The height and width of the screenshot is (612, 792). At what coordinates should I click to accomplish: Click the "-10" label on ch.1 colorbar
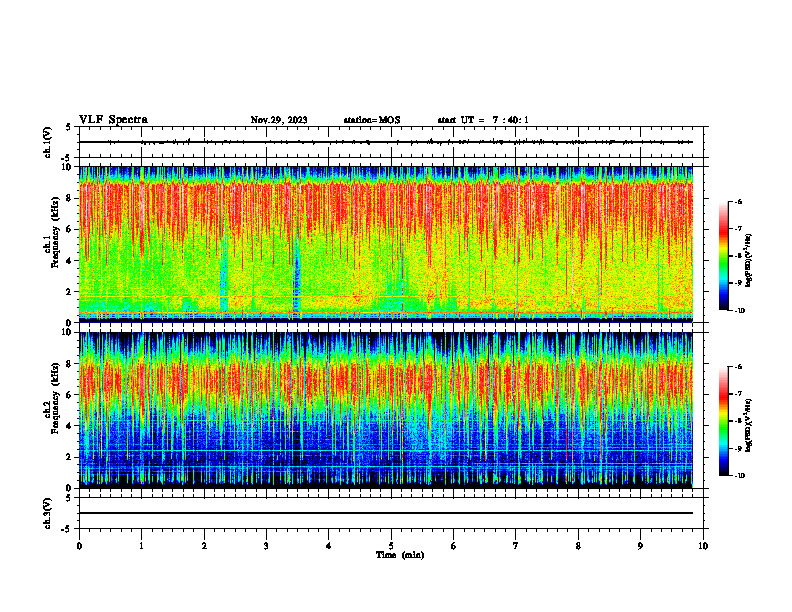point(739,310)
